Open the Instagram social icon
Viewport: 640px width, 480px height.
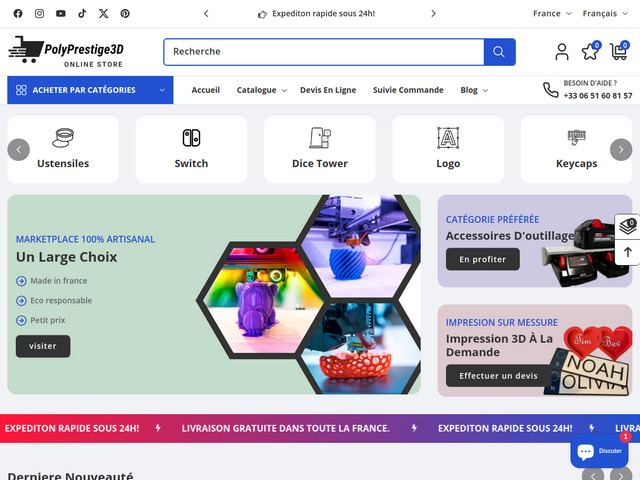(39, 14)
